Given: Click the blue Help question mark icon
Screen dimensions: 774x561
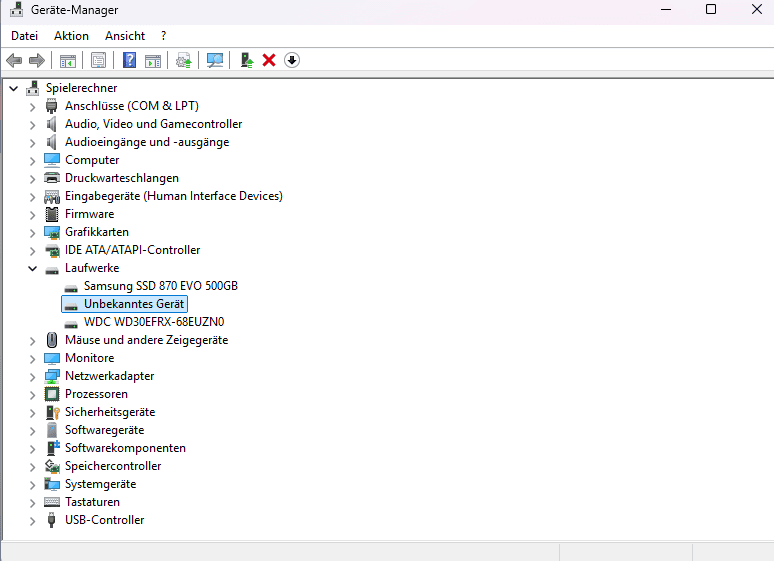Looking at the screenshot, I should point(129,61).
